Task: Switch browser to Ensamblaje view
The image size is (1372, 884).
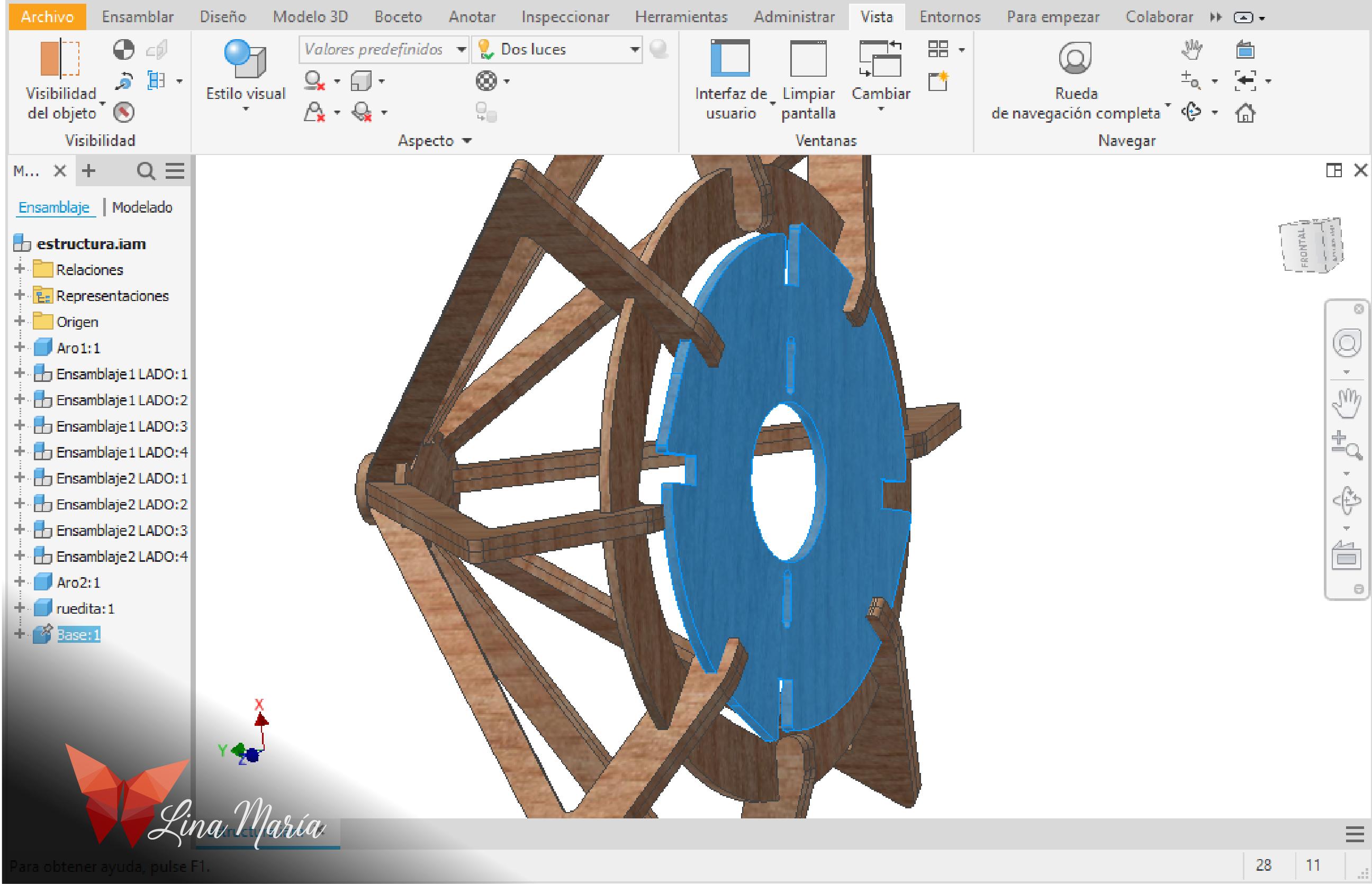Action: tap(54, 207)
